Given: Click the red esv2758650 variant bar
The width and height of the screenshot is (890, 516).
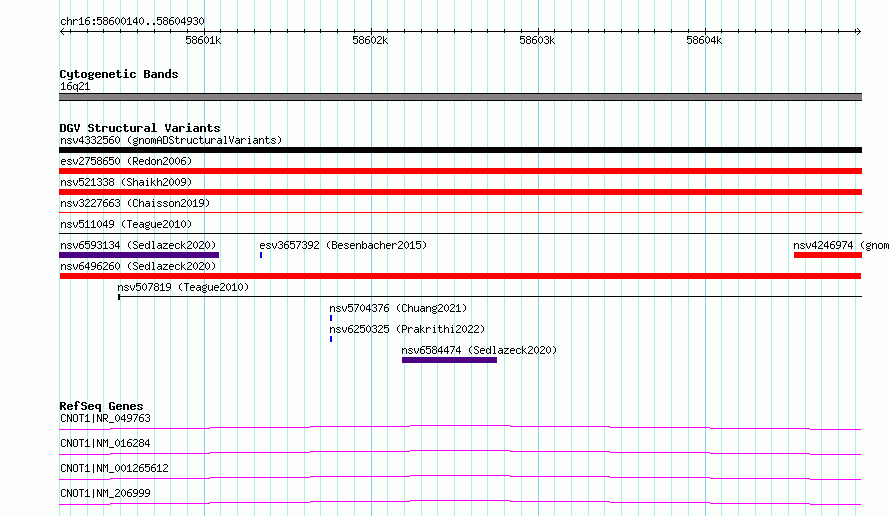Looking at the screenshot, I should tap(460, 171).
